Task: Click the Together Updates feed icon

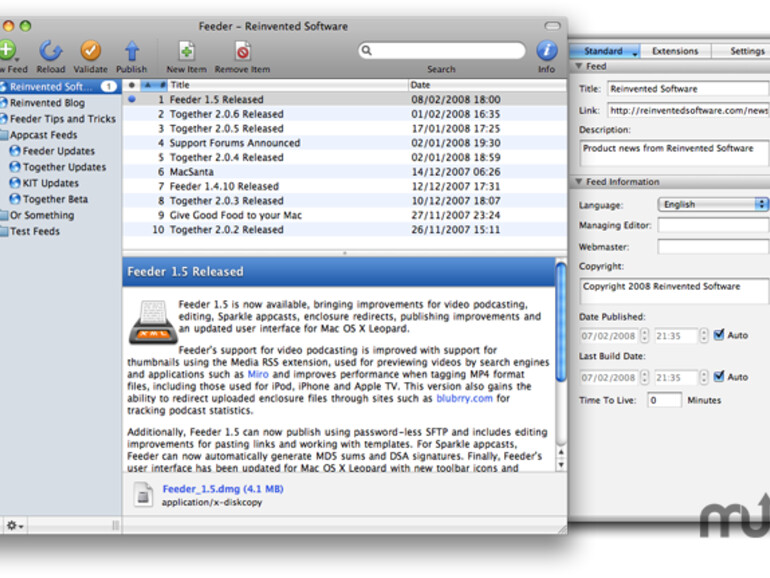Action: pyautogui.click(x=15, y=167)
